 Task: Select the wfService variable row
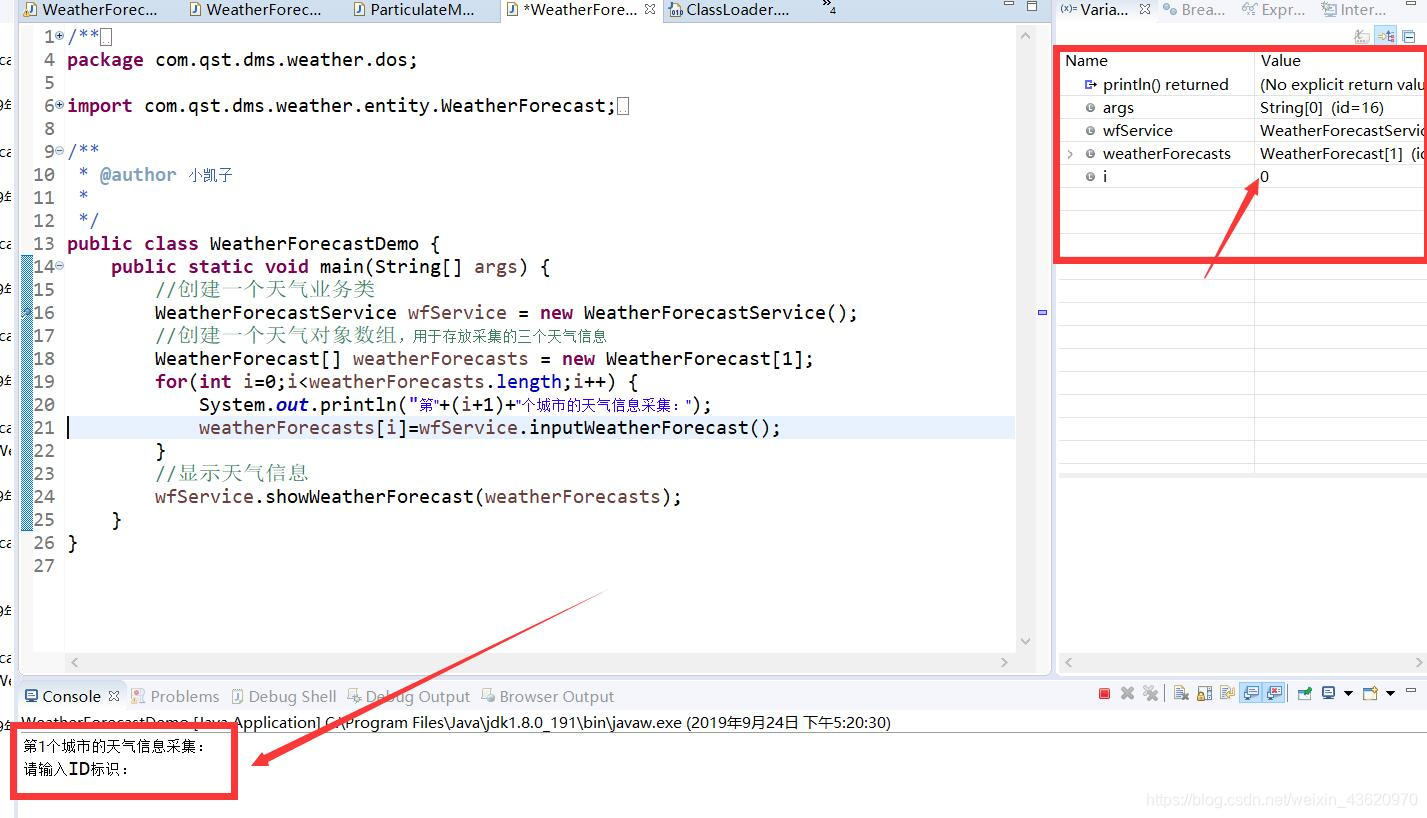point(1242,130)
